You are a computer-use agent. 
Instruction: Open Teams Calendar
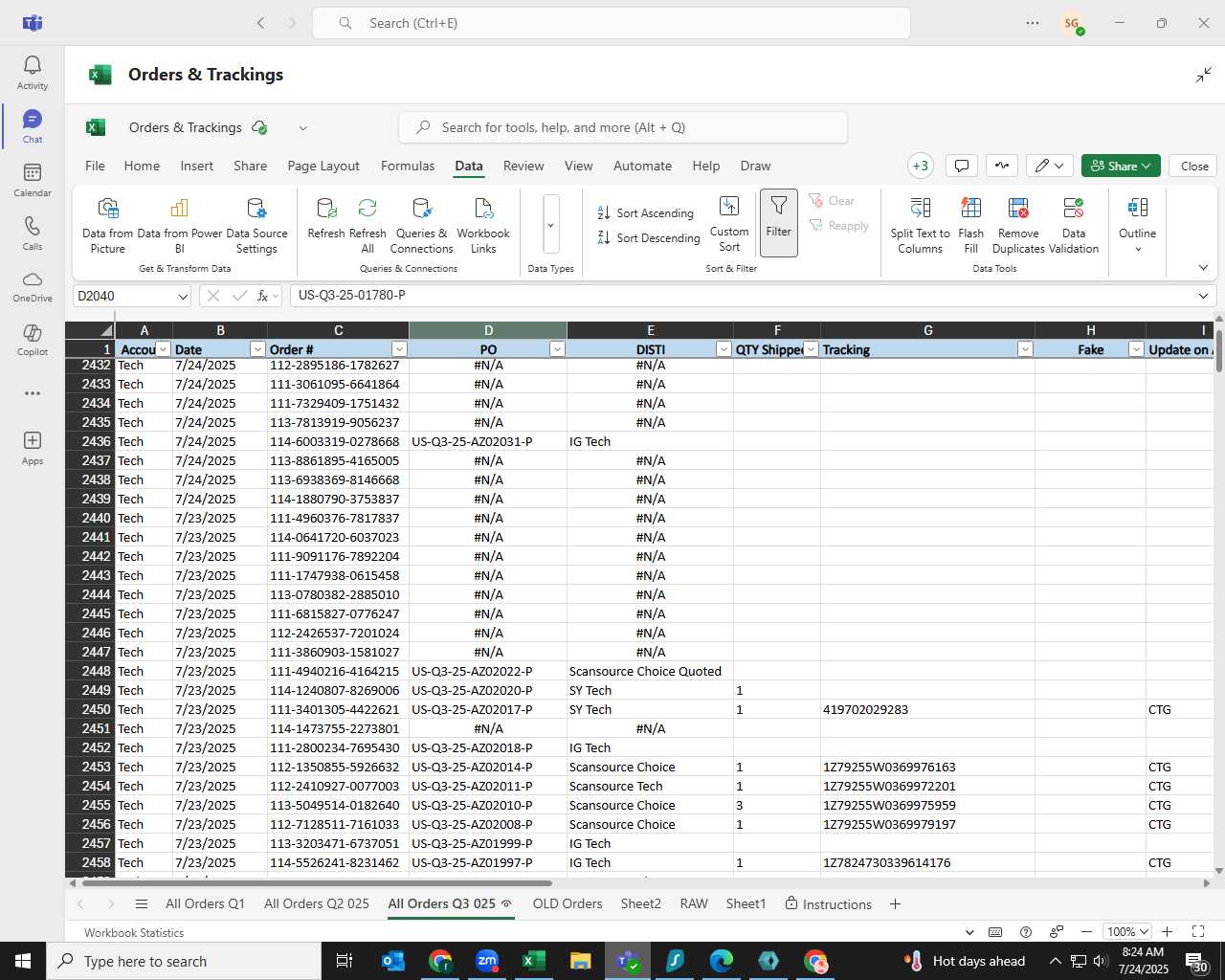coord(33,180)
